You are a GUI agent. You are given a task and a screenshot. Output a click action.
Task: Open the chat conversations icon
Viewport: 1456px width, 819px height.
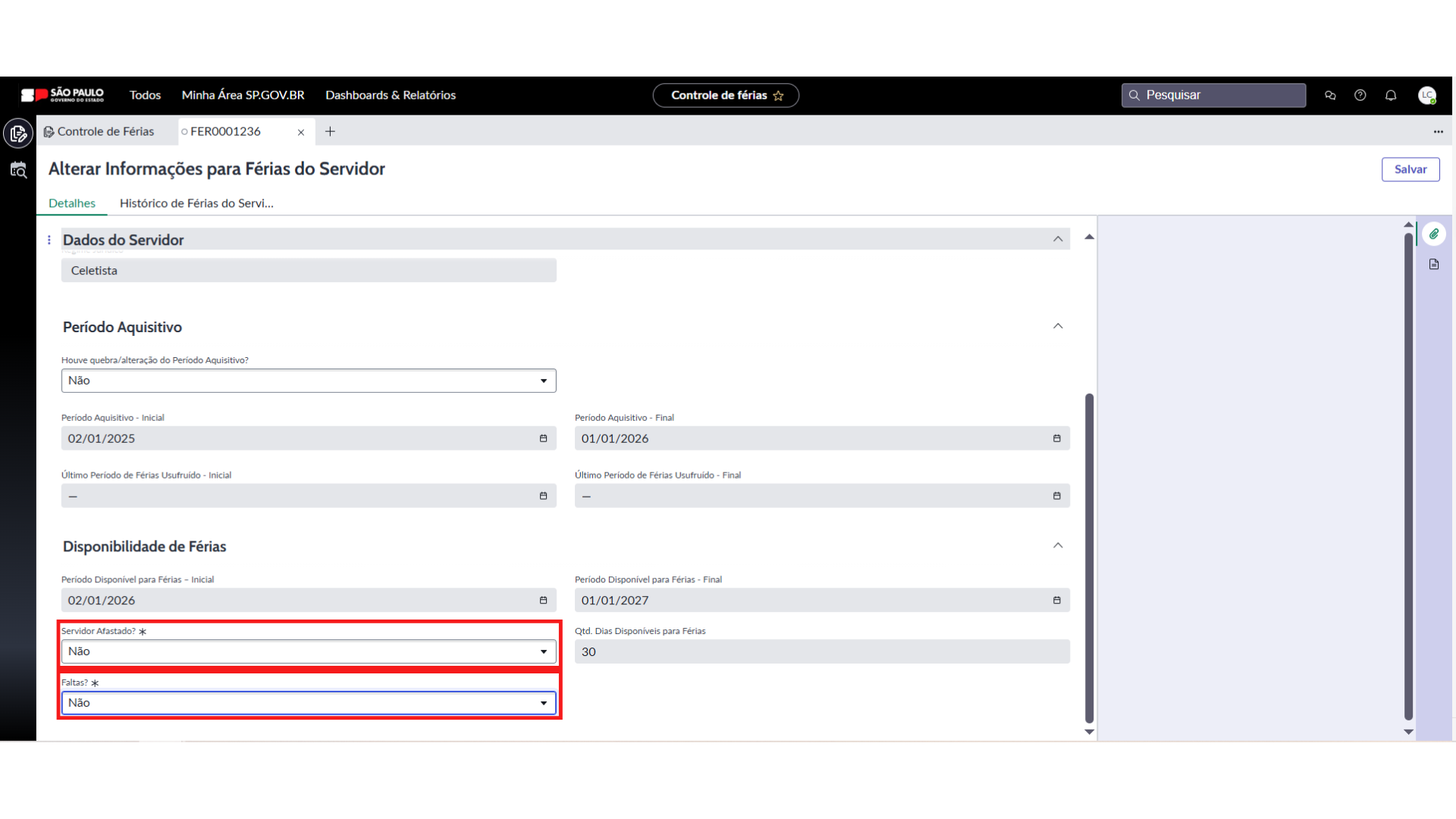(1330, 96)
